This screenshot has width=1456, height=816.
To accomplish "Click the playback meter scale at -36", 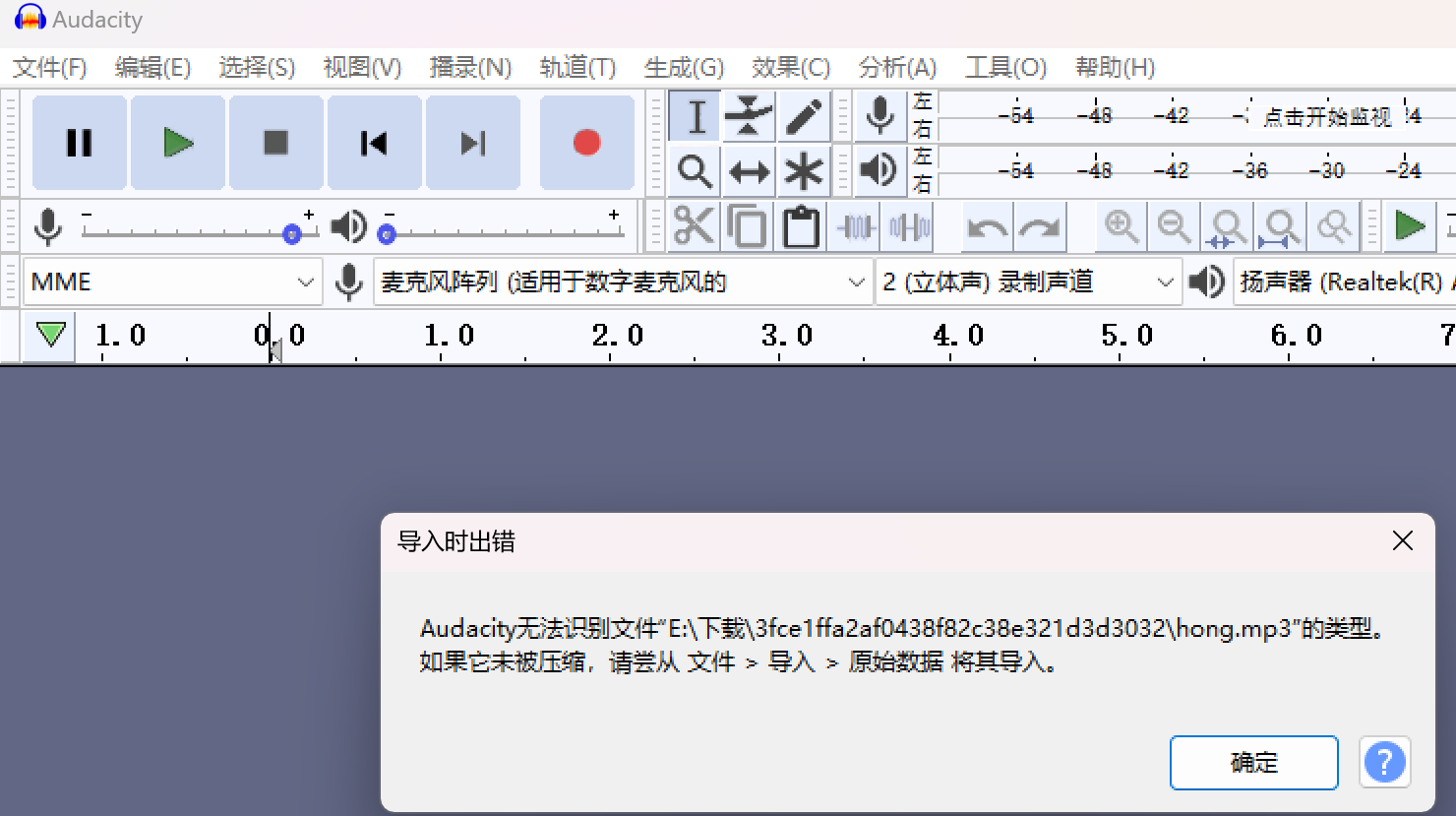I will 1250,171.
